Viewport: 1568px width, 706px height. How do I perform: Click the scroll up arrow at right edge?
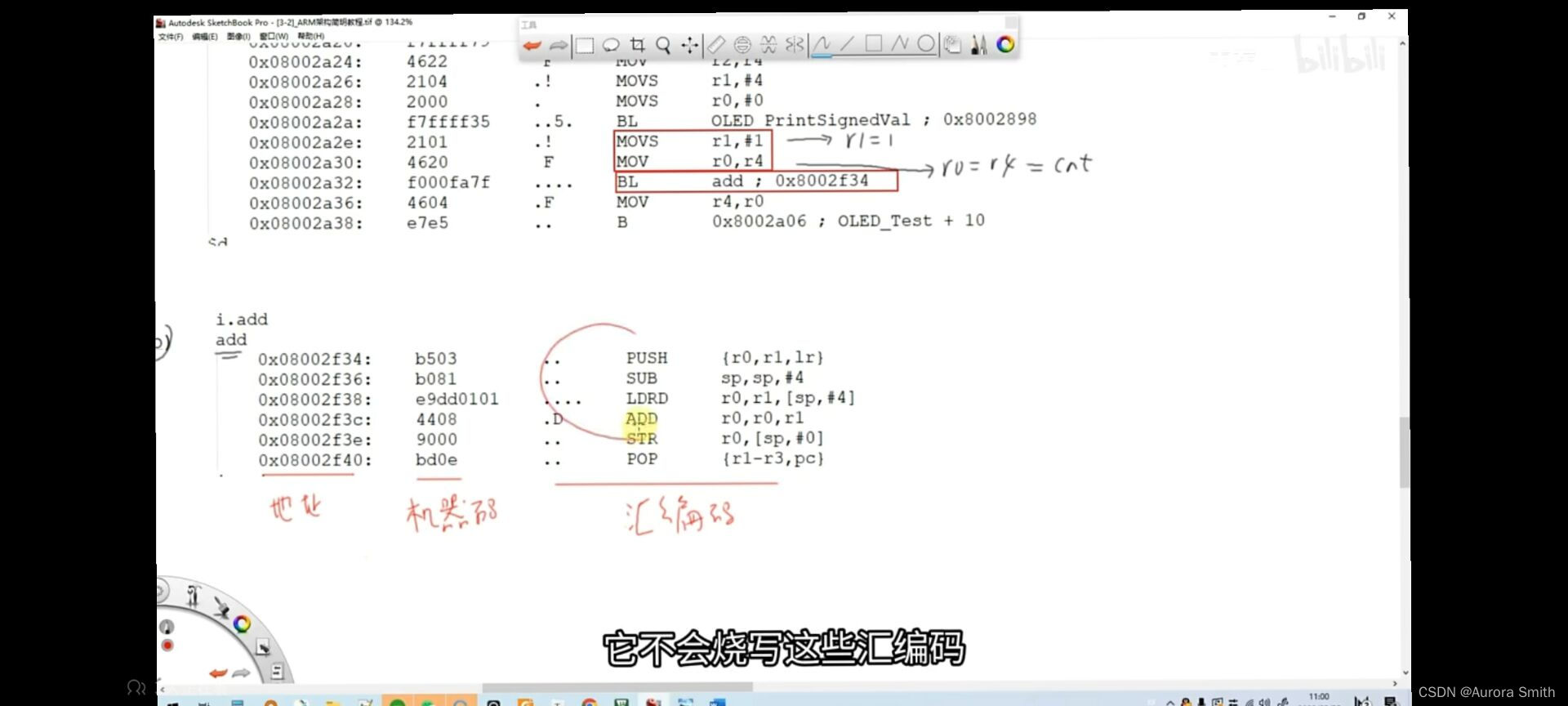[1403, 43]
